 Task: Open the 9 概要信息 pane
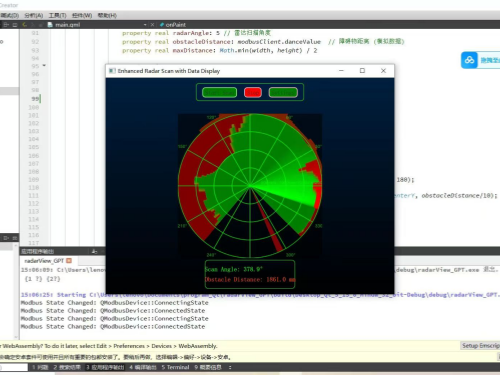click(208, 367)
